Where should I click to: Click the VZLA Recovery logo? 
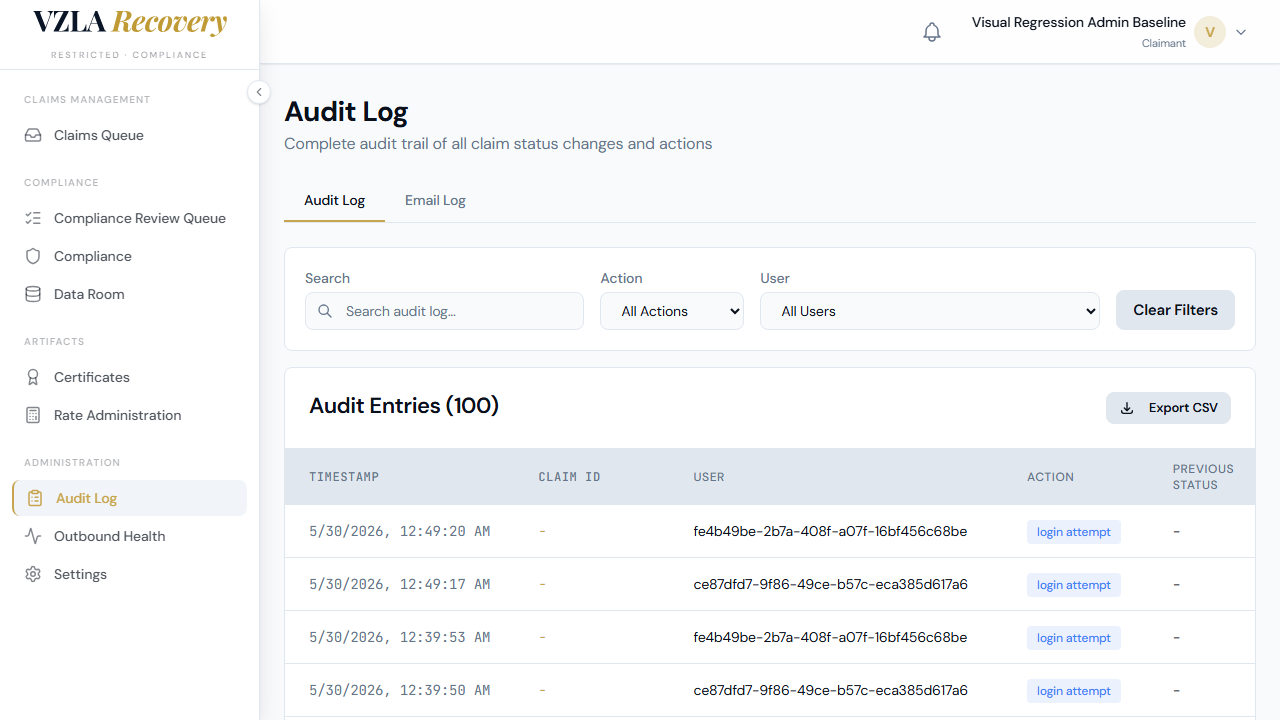(130, 23)
